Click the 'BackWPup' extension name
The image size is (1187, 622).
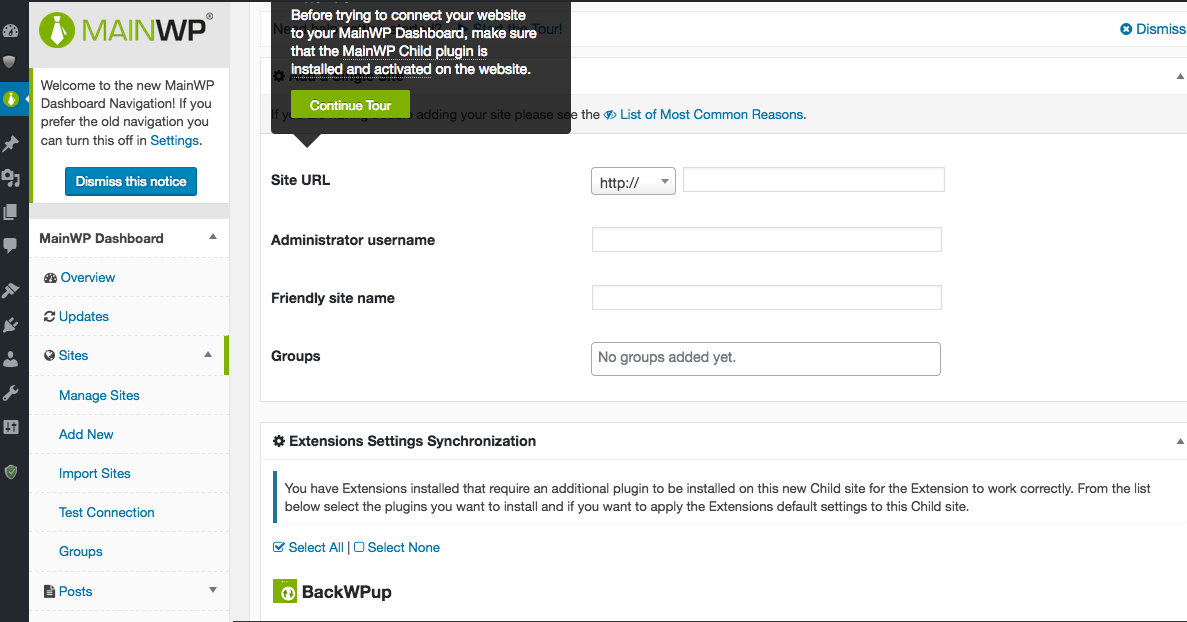click(x=347, y=592)
